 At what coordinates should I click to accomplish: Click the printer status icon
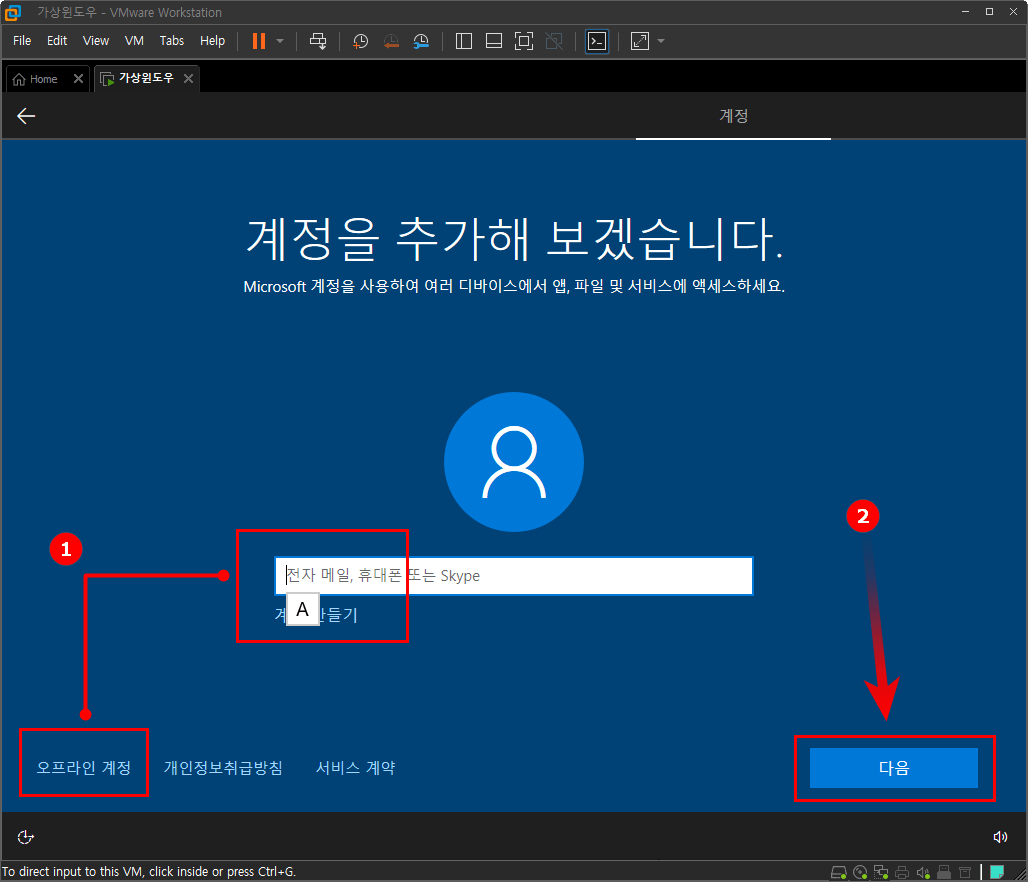(x=902, y=872)
